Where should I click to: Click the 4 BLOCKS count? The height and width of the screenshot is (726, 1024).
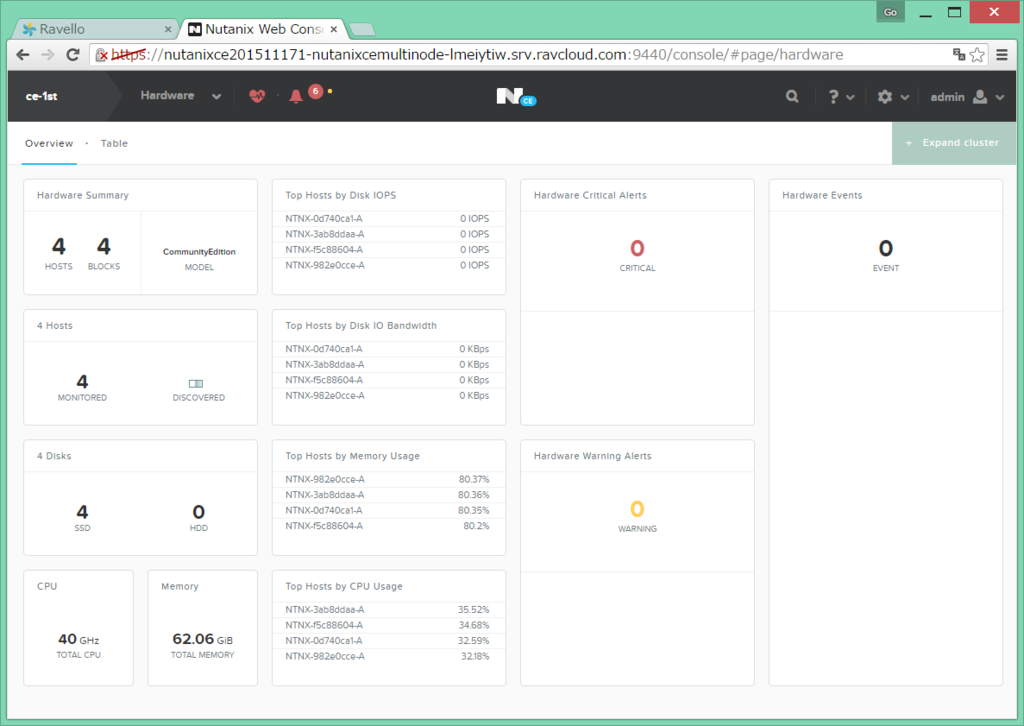tap(104, 246)
